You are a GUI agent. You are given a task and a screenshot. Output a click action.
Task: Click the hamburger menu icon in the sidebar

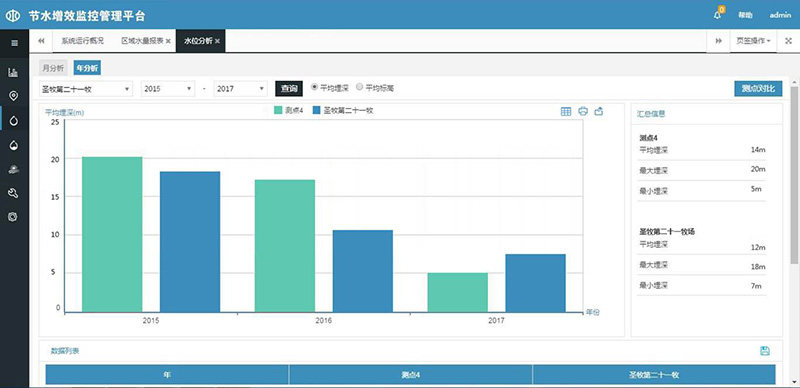pyautogui.click(x=14, y=43)
